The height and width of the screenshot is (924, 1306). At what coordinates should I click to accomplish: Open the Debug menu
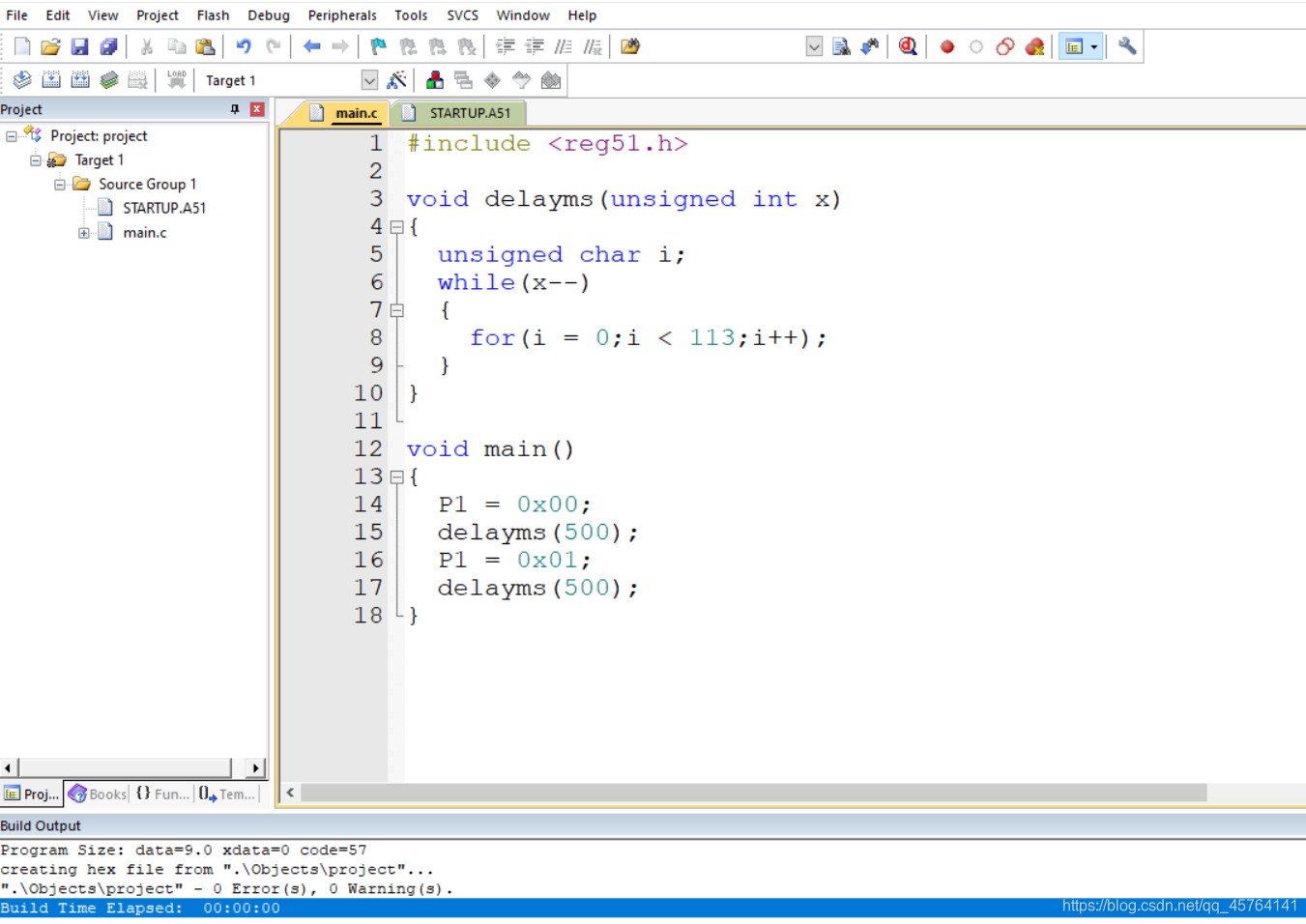(x=268, y=15)
